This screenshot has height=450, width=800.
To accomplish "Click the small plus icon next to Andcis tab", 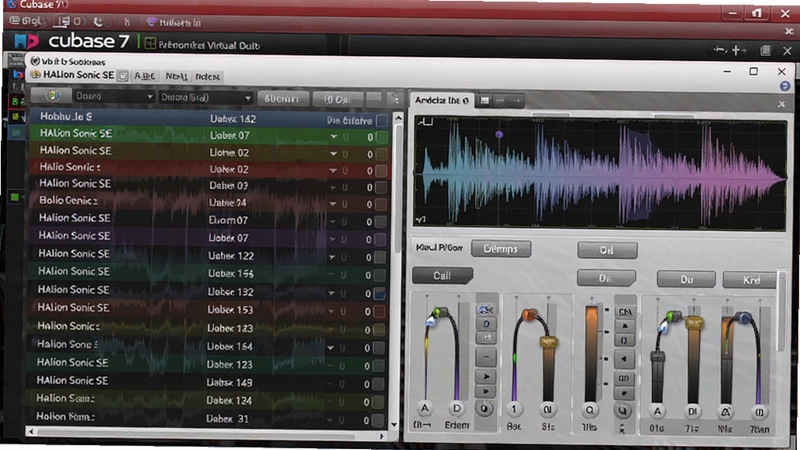I will coord(517,101).
